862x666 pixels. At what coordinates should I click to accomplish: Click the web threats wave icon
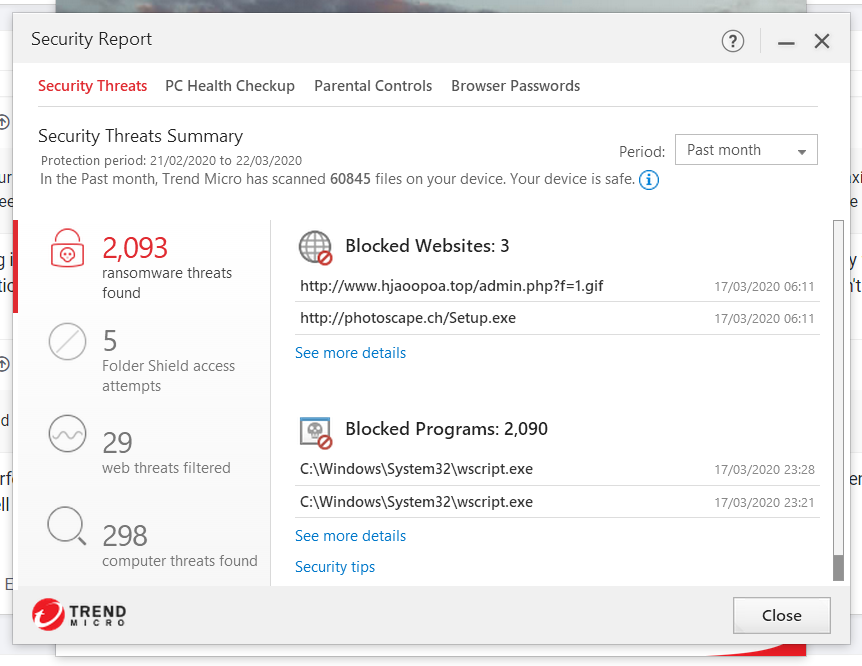tap(68, 434)
